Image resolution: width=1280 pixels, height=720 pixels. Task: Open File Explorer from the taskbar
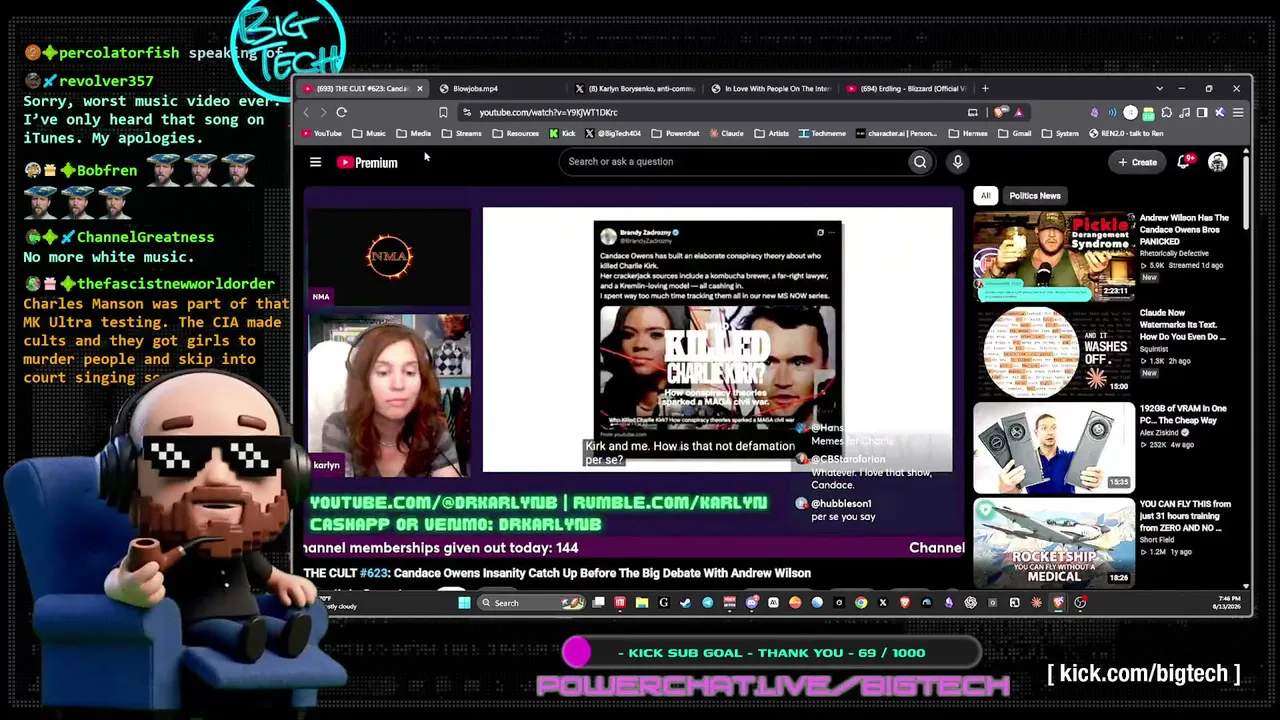(641, 602)
